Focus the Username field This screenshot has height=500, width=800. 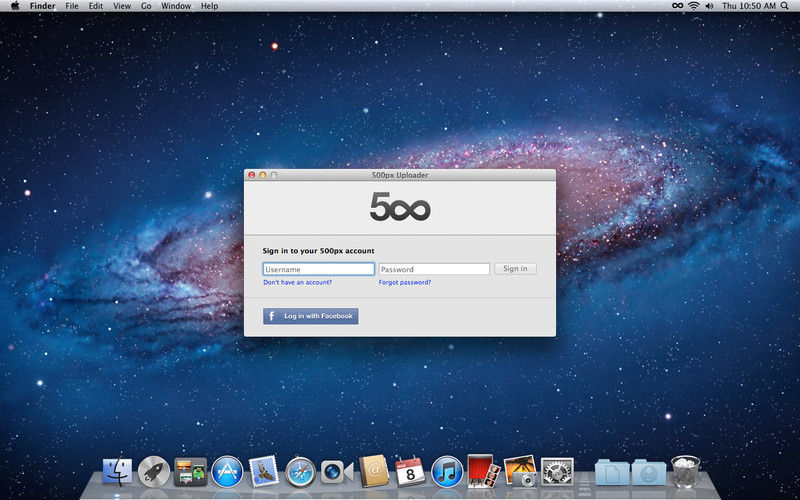tap(319, 269)
